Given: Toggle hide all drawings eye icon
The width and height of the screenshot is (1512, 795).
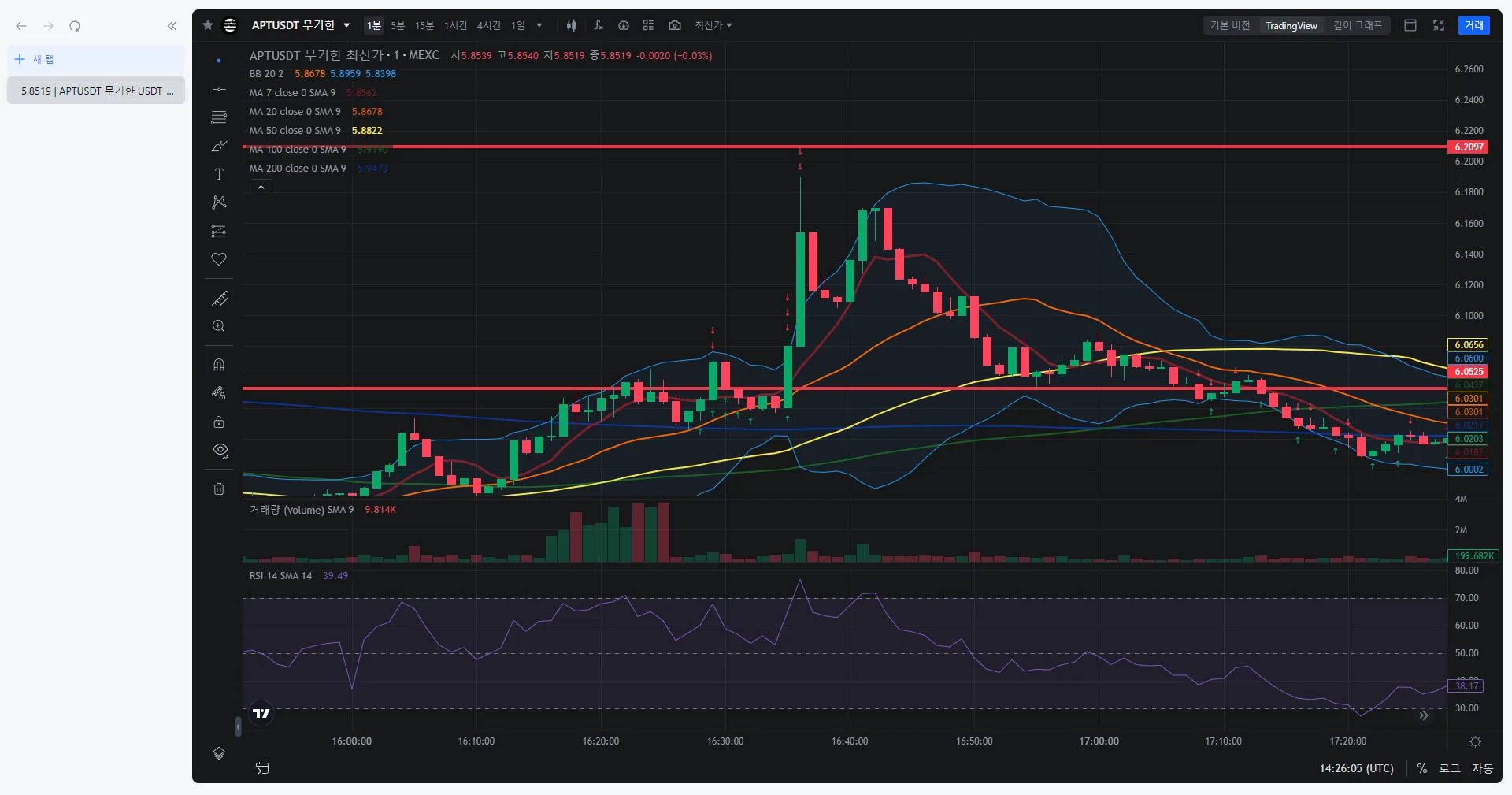Looking at the screenshot, I should tap(219, 450).
